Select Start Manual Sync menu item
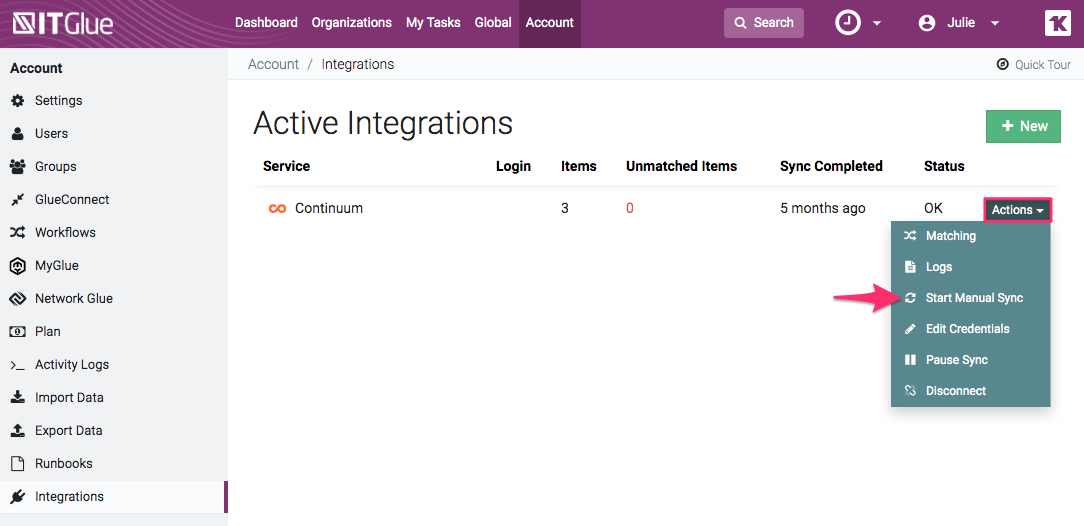Viewport: 1084px width, 526px height. pyautogui.click(x=971, y=298)
